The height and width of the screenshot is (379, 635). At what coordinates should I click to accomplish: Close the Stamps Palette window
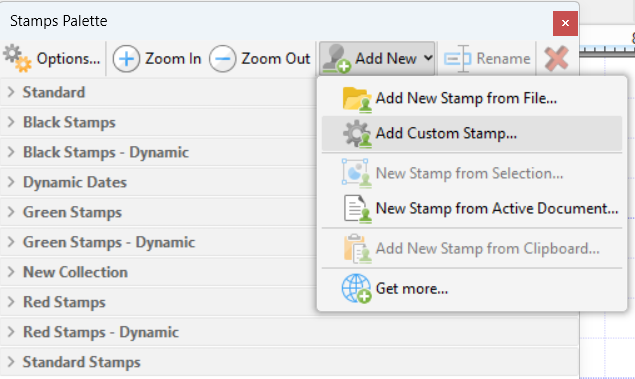pos(565,23)
